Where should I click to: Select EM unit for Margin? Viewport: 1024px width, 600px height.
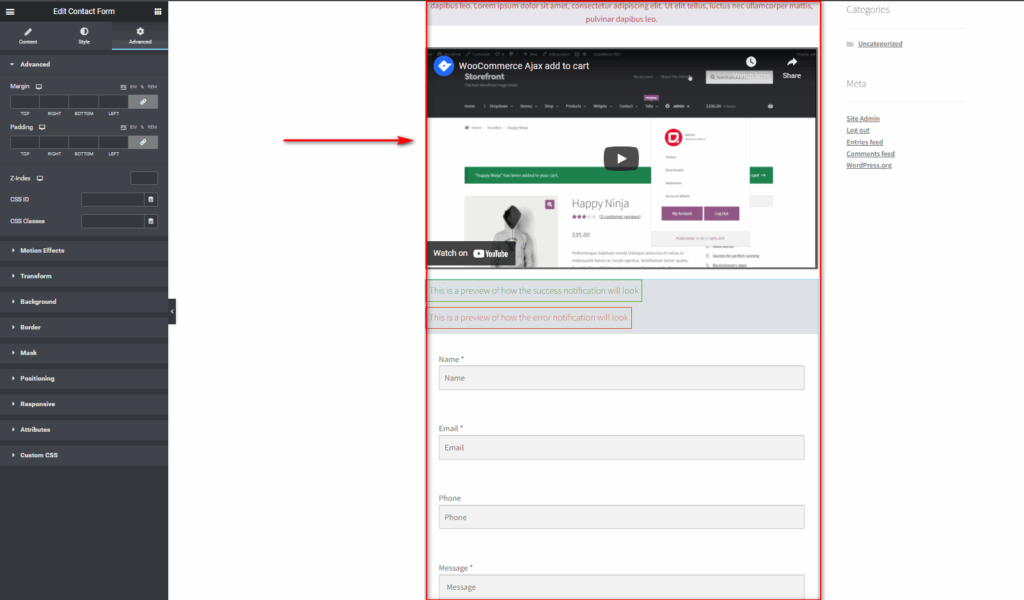click(133, 87)
